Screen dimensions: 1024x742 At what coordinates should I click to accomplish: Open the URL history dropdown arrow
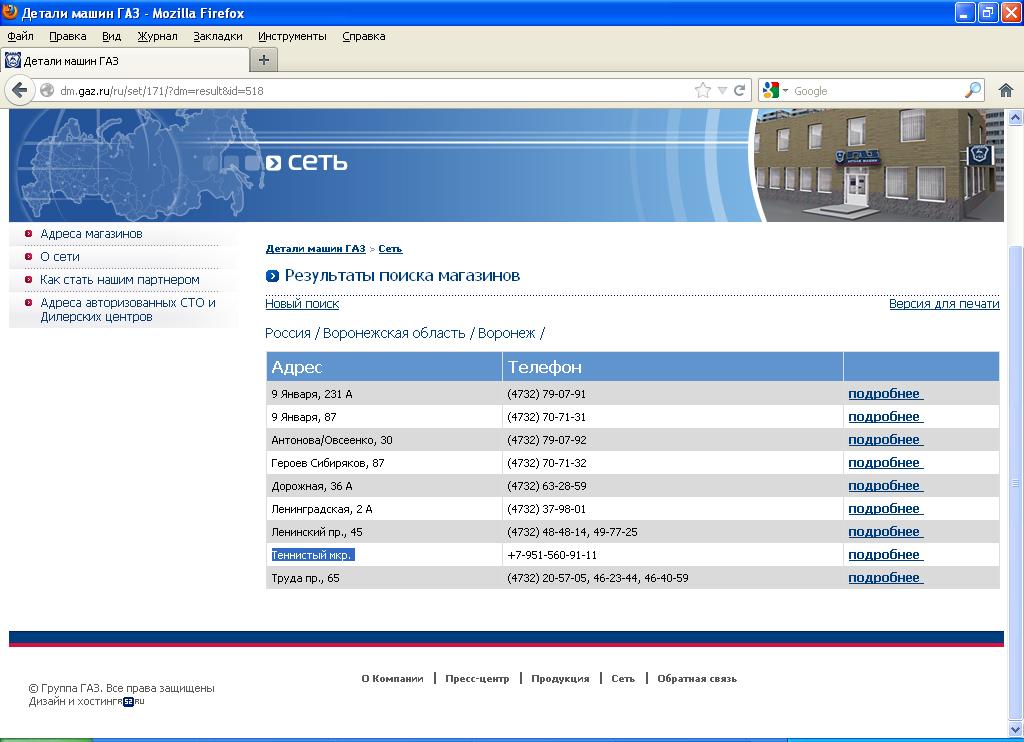click(722, 90)
